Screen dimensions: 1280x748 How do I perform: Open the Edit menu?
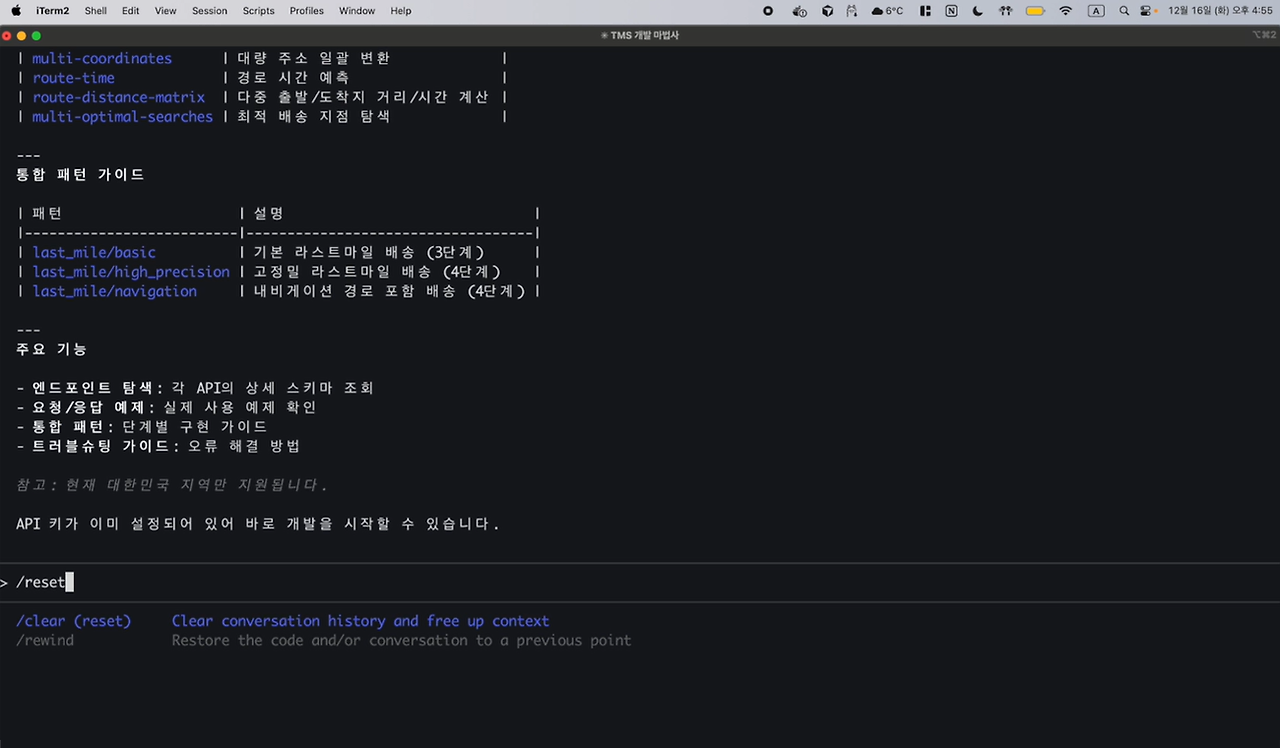point(131,11)
